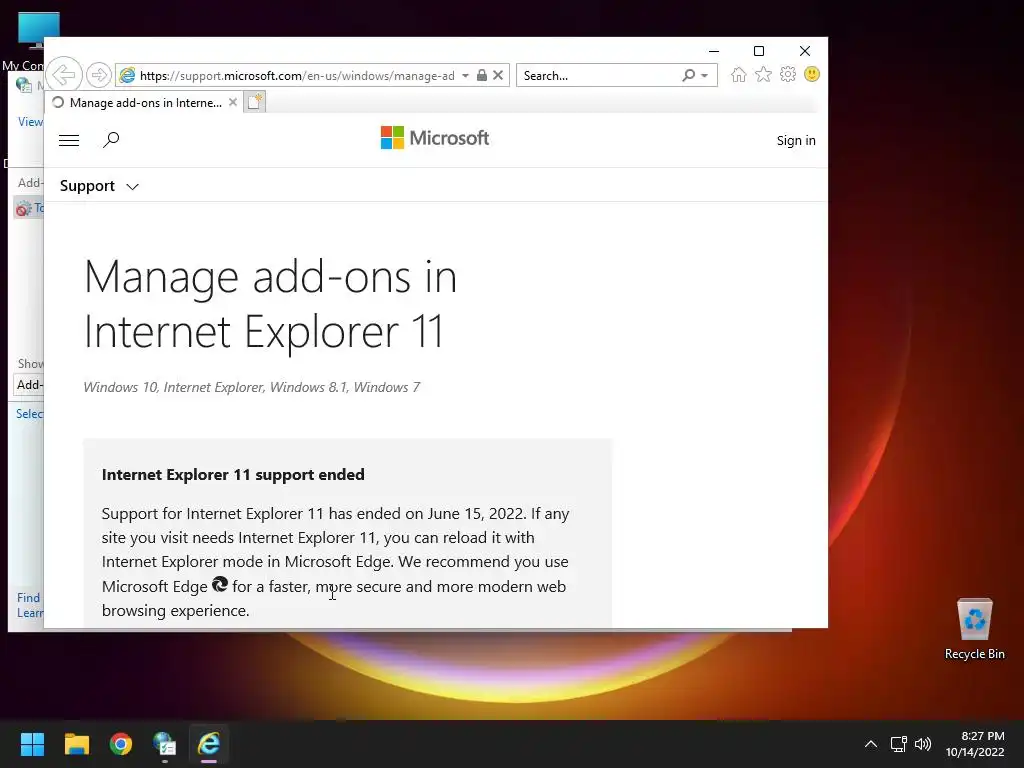Viewport: 1024px width, 768px height.
Task: Click the Microsoft Edge icon in the article text
Action: click(219, 584)
